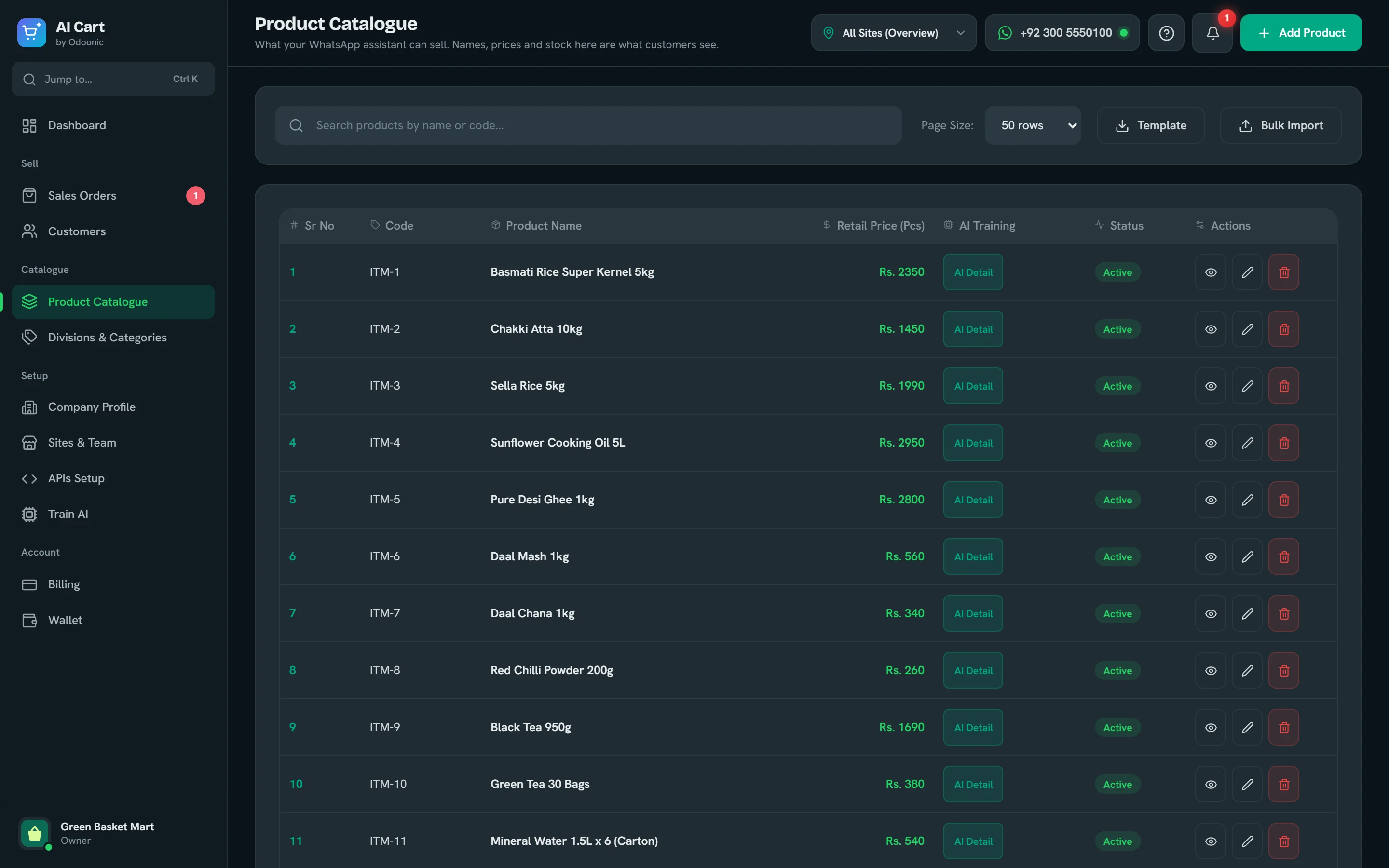Delete Black Tea 950g using trash icon

click(1283, 727)
